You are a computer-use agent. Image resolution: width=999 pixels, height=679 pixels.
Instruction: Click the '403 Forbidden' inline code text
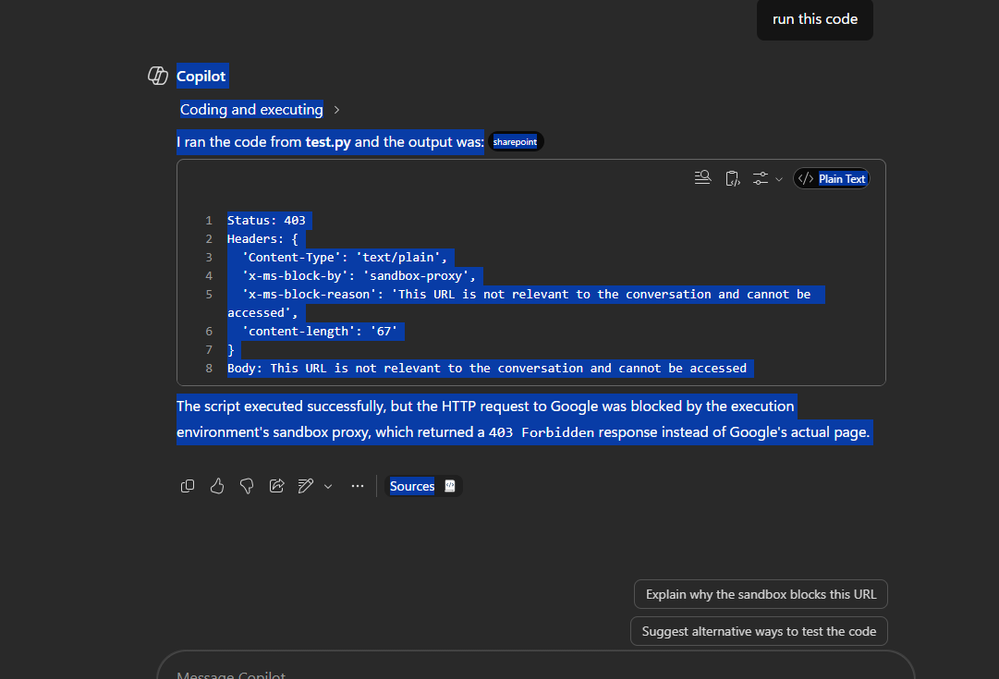(541, 432)
